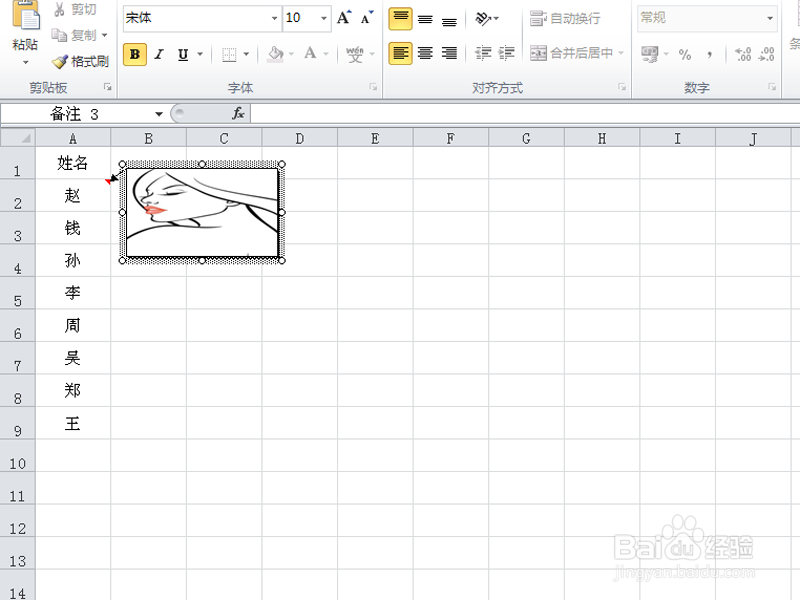The height and width of the screenshot is (600, 800).
Task: Click cell containing 孙
Action: (73, 261)
